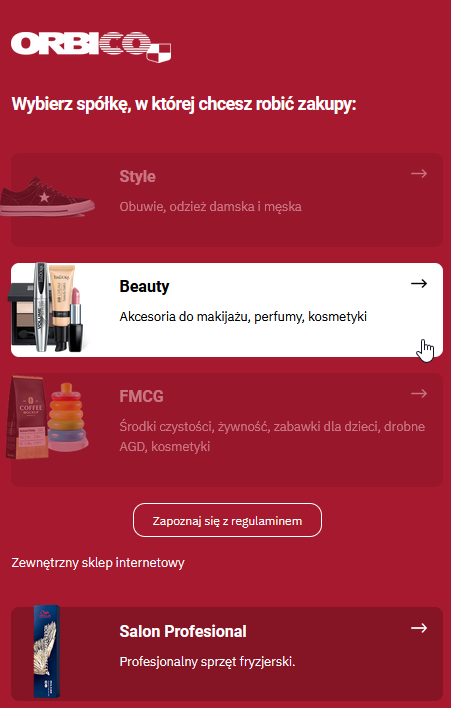Click the coffee bag and toy image
Viewport: 451px width, 708px height.
[x=47, y=418]
